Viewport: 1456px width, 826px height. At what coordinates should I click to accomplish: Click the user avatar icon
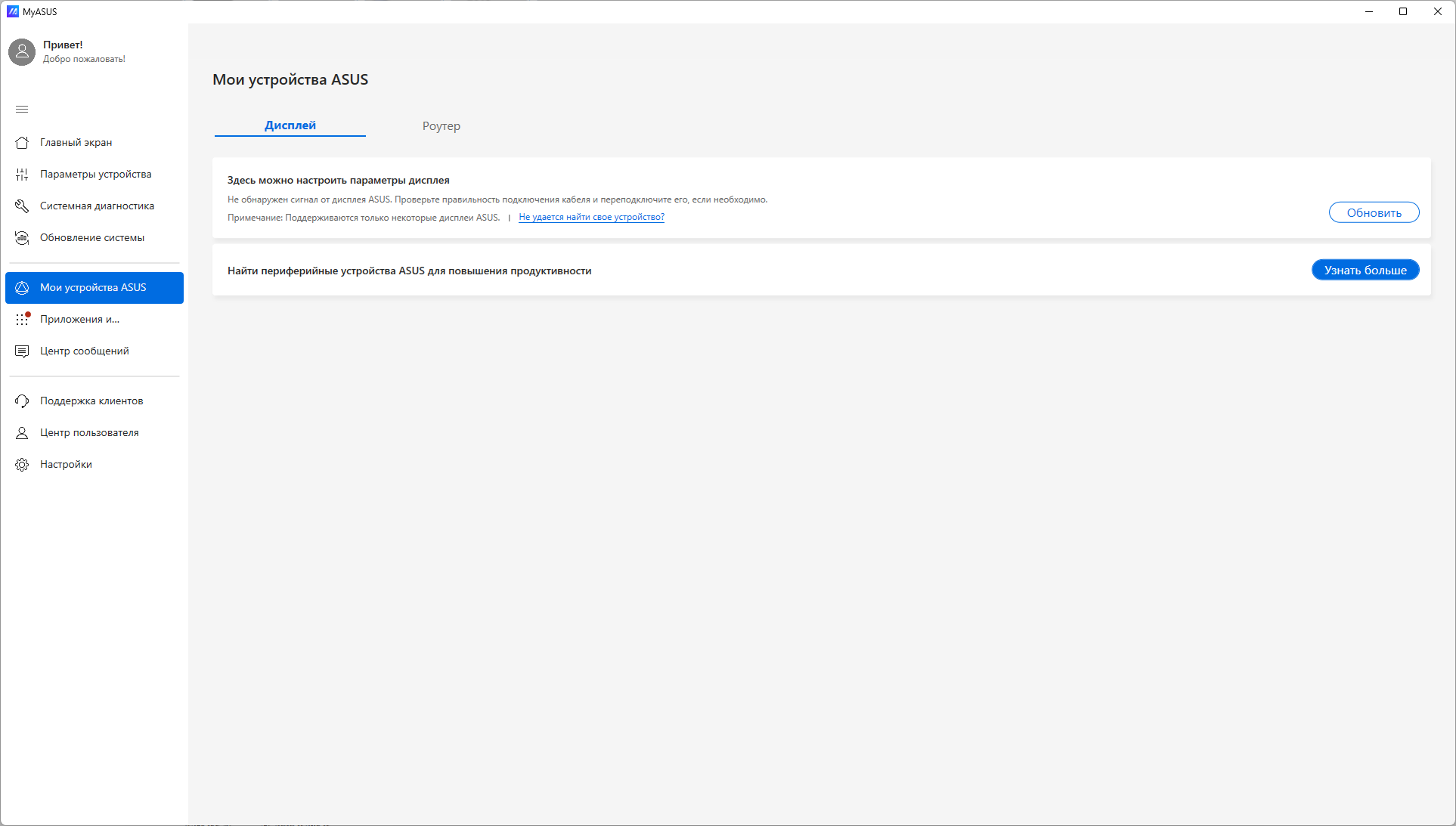(22, 52)
